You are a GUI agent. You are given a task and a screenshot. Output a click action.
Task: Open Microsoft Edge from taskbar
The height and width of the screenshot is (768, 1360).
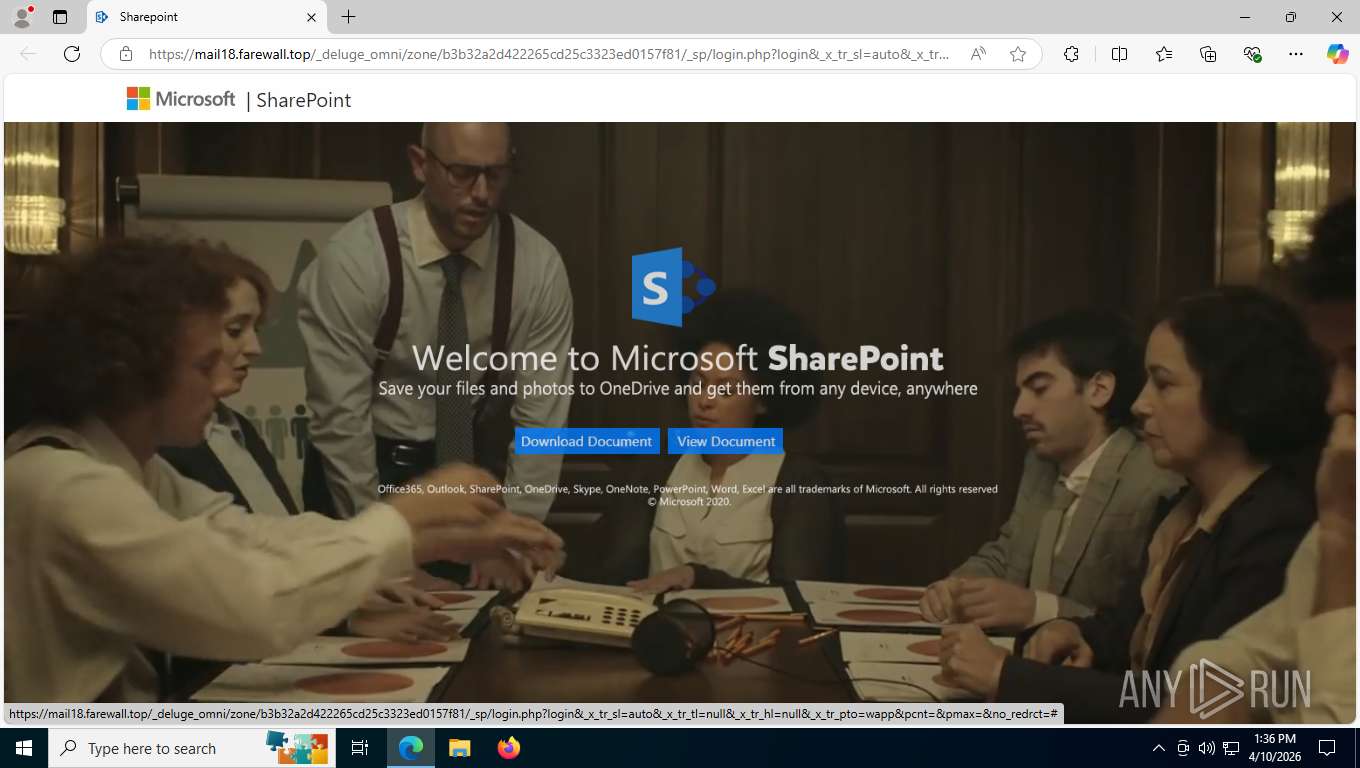pyautogui.click(x=411, y=748)
